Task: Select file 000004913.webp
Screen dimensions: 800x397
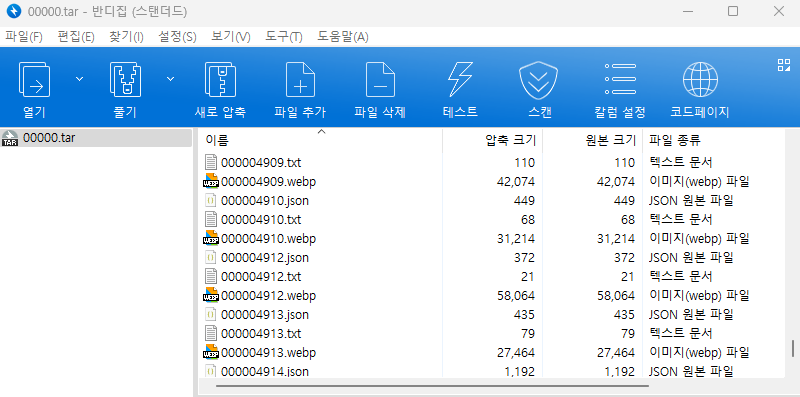Action: coord(268,353)
